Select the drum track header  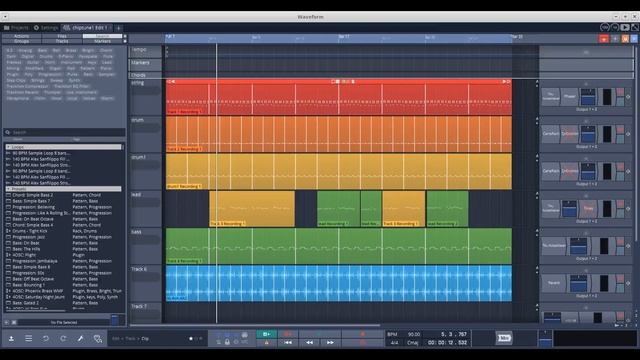(x=146, y=134)
